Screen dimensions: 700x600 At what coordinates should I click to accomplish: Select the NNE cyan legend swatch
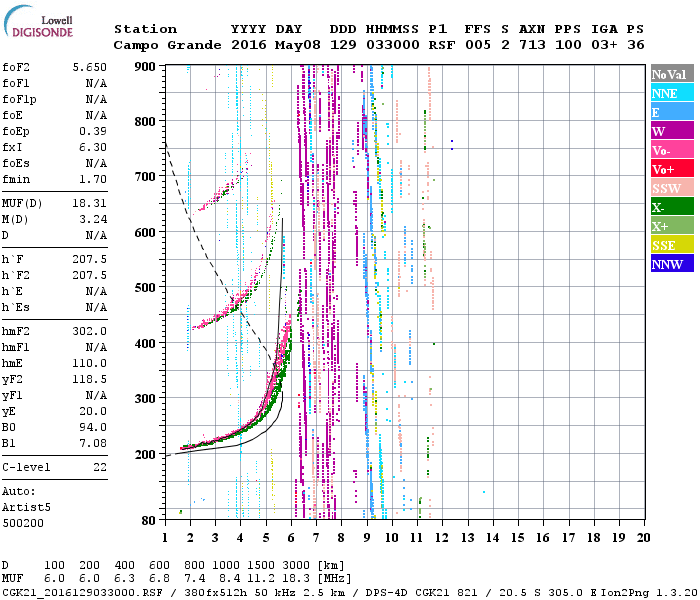pyautogui.click(x=672, y=93)
